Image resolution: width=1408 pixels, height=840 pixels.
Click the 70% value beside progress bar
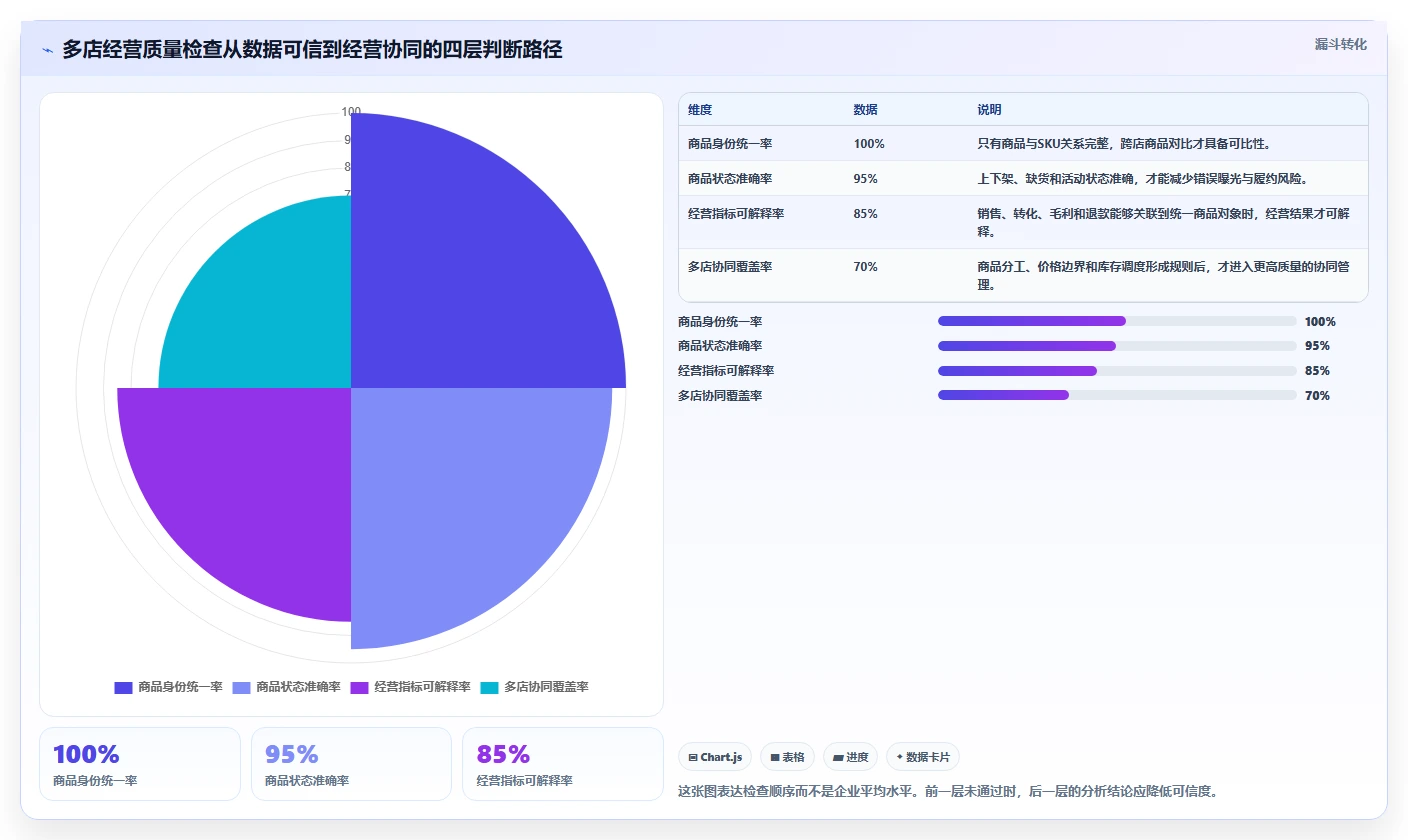(x=1317, y=396)
